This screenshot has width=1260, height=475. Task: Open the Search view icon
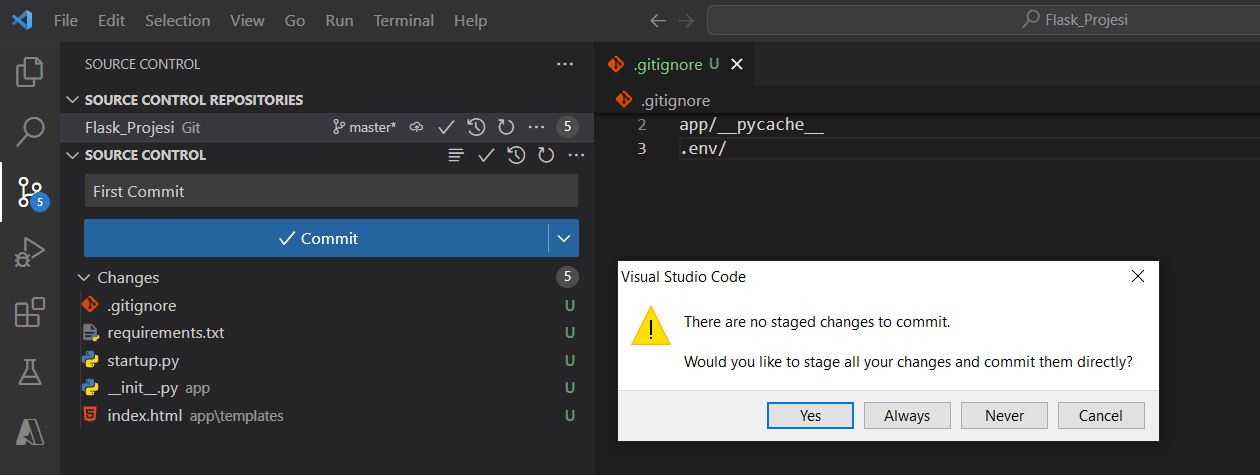30,130
